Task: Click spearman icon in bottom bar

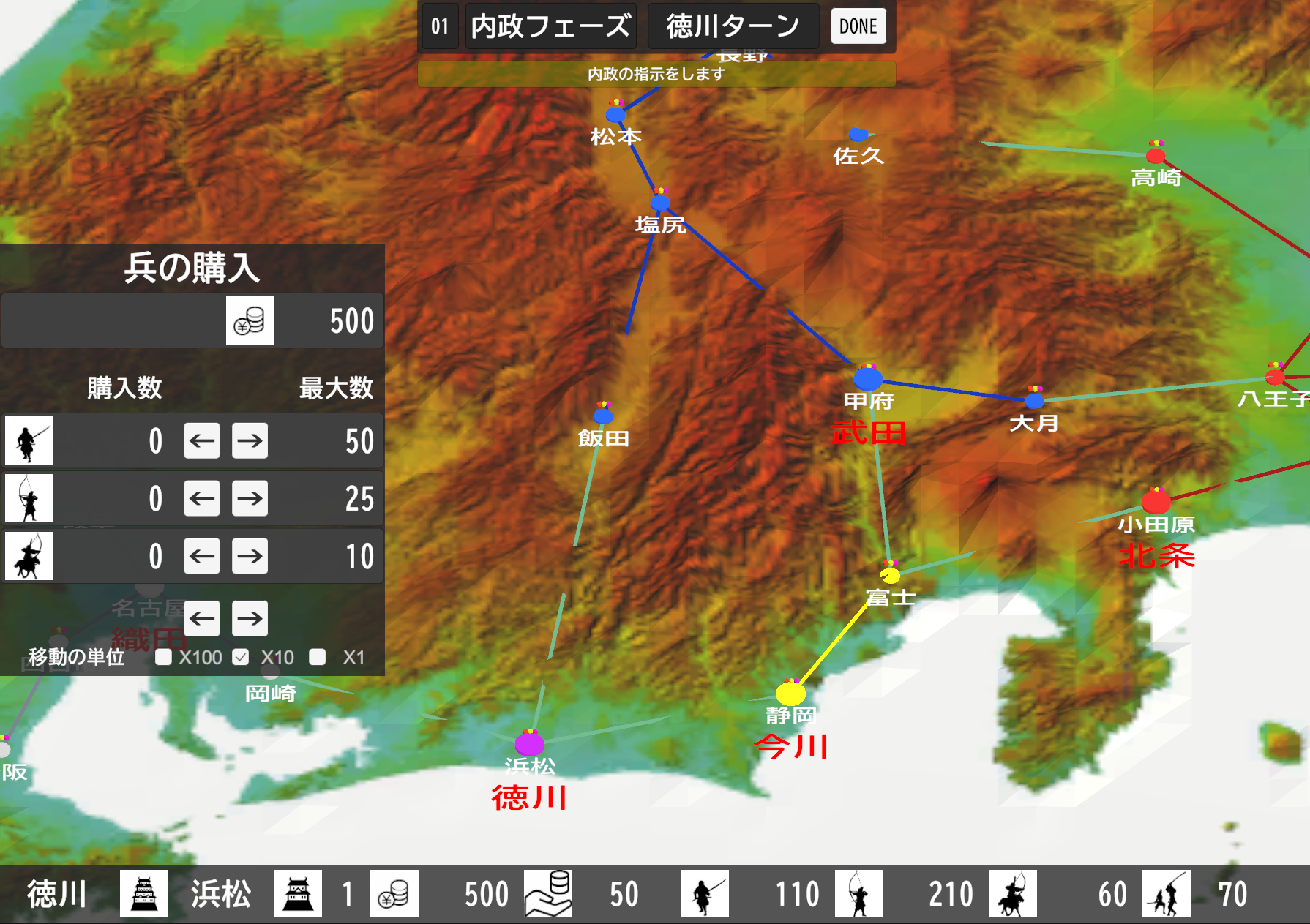Action: [705, 893]
